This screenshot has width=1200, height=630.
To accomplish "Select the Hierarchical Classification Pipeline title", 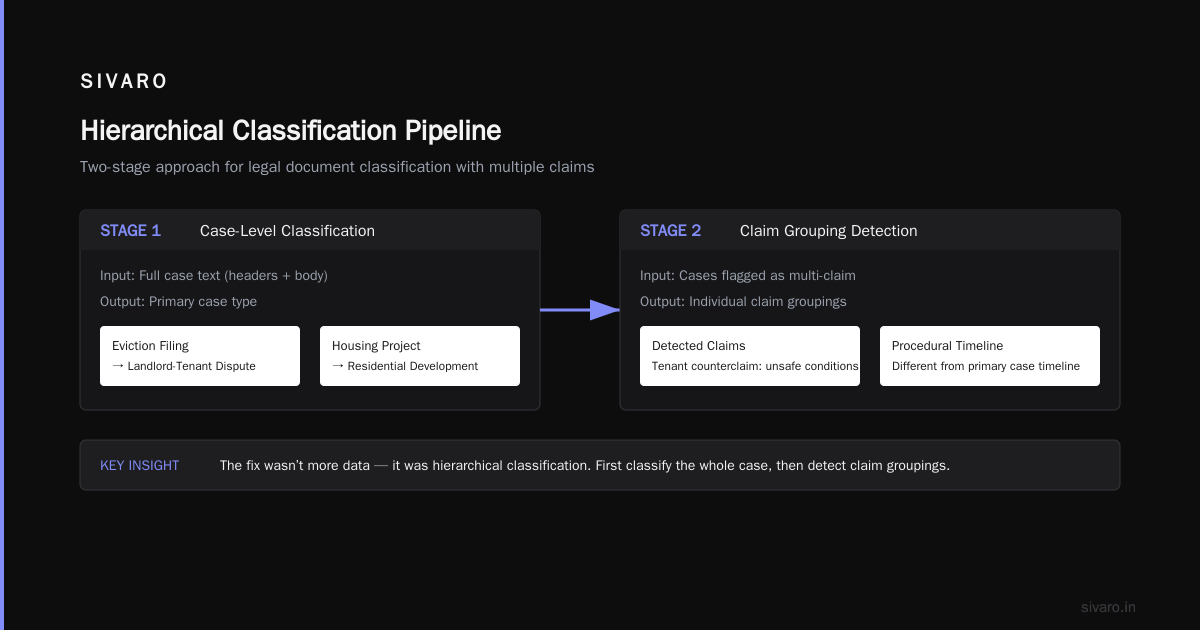I will (x=290, y=130).
